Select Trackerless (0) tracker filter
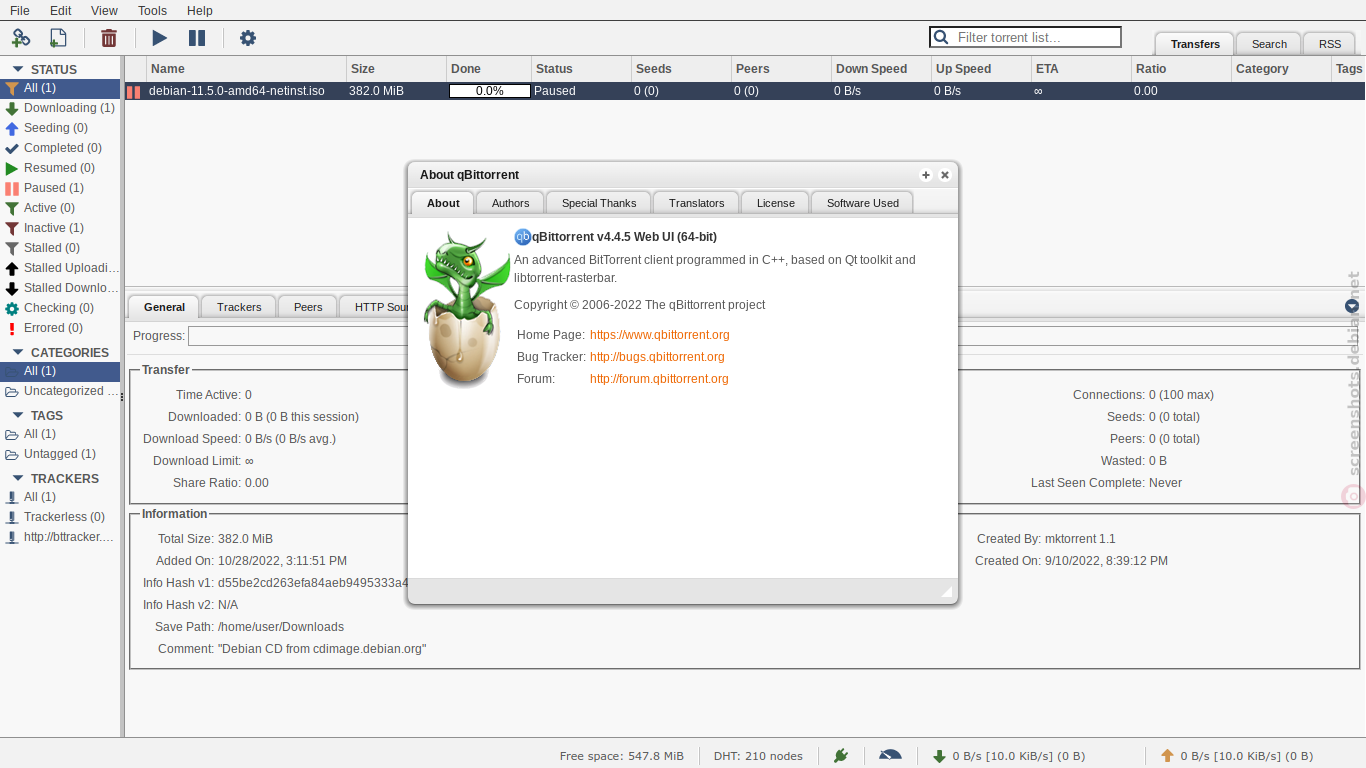The height and width of the screenshot is (768, 1366). pos(60,517)
